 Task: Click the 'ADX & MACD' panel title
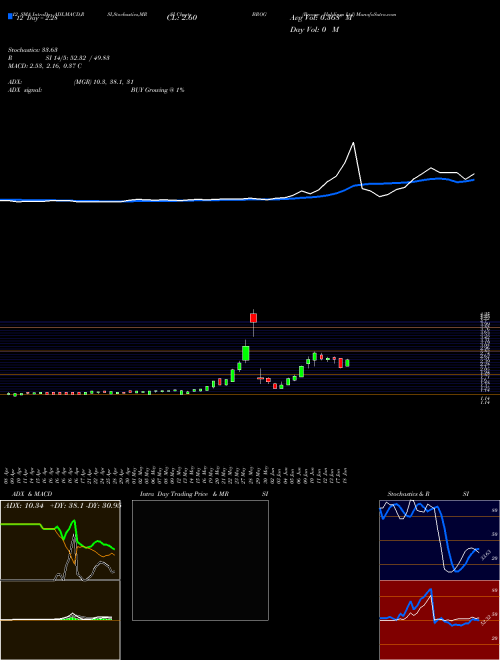pos(32,494)
